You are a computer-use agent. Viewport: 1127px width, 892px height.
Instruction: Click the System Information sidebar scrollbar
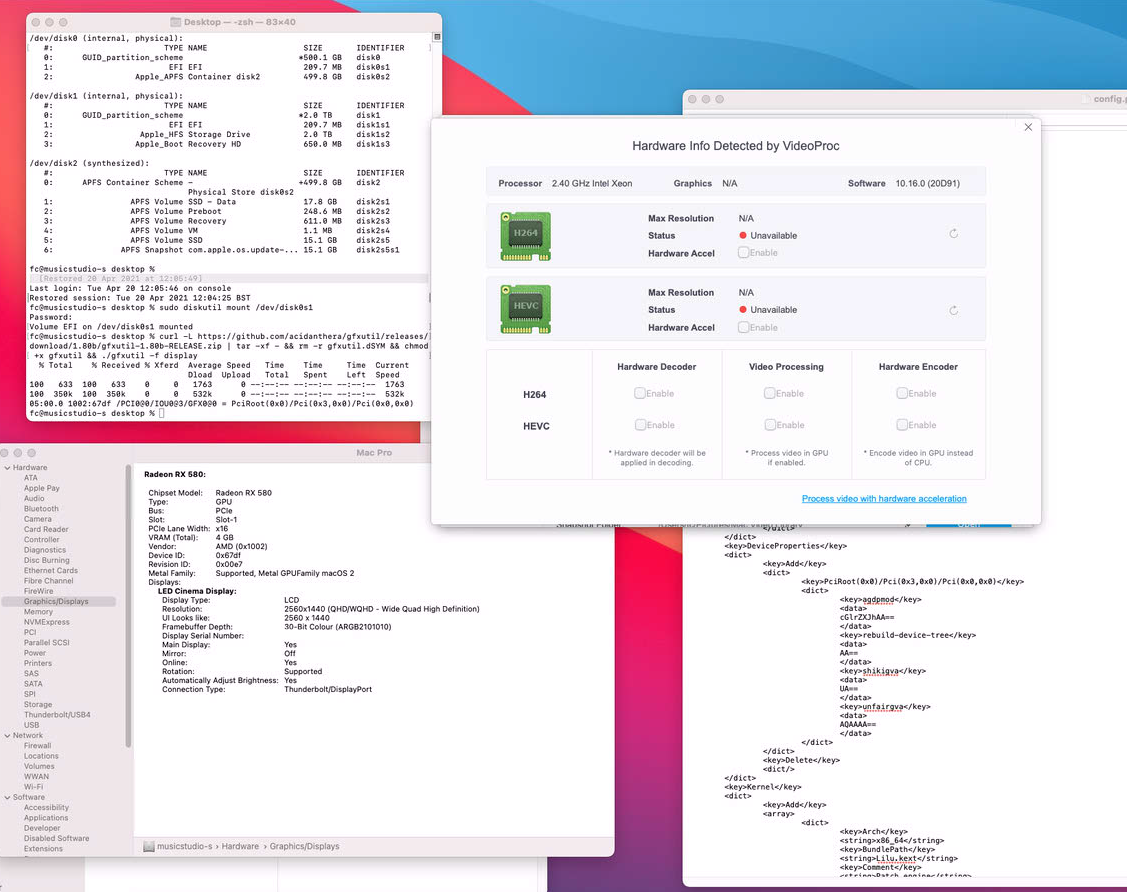pyautogui.click(x=128, y=607)
